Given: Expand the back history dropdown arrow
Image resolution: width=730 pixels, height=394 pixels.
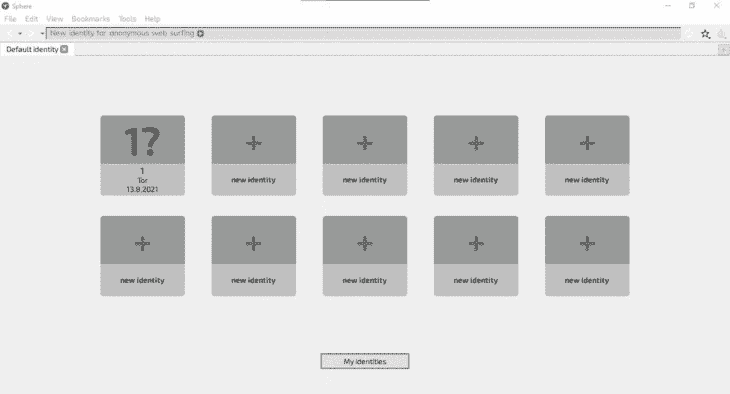Looking at the screenshot, I should pyautogui.click(x=20, y=34).
